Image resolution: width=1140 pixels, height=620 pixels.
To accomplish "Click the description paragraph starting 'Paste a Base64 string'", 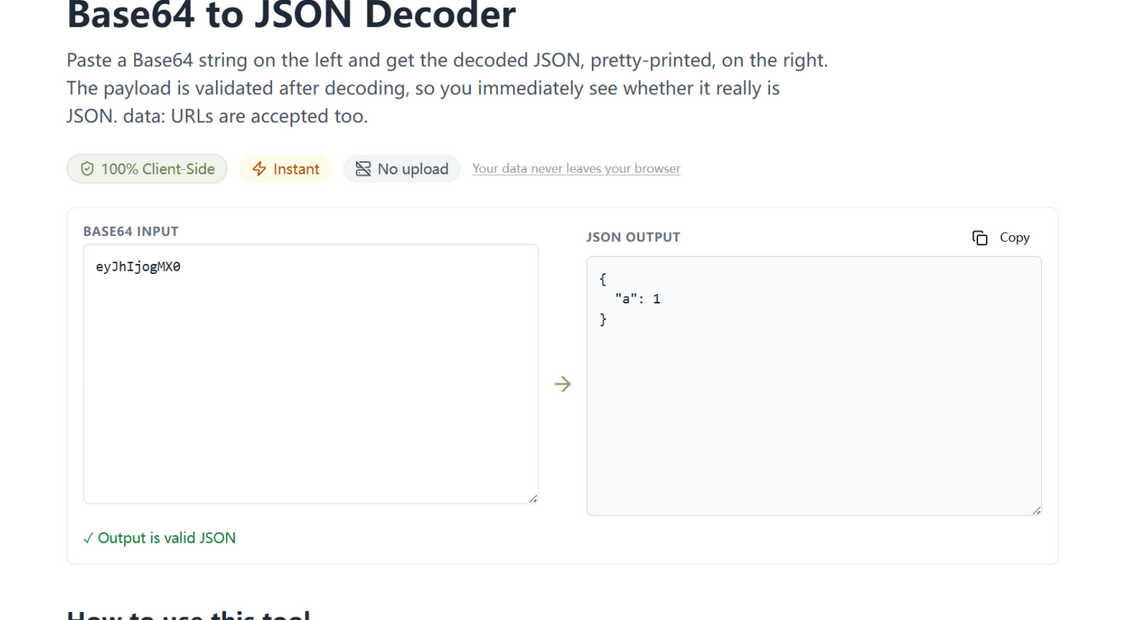I will pos(447,88).
